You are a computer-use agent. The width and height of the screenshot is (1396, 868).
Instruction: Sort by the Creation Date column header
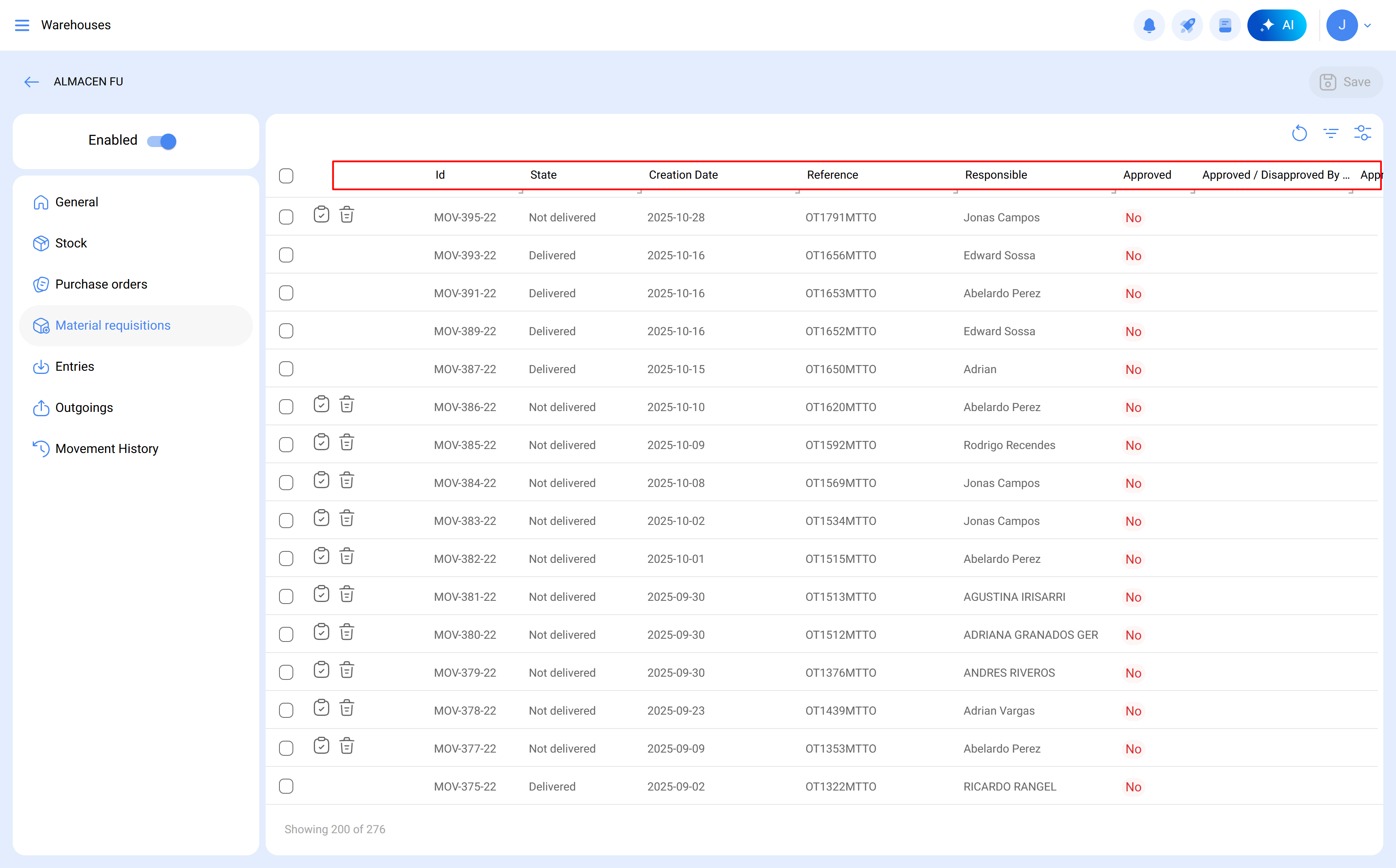point(683,175)
